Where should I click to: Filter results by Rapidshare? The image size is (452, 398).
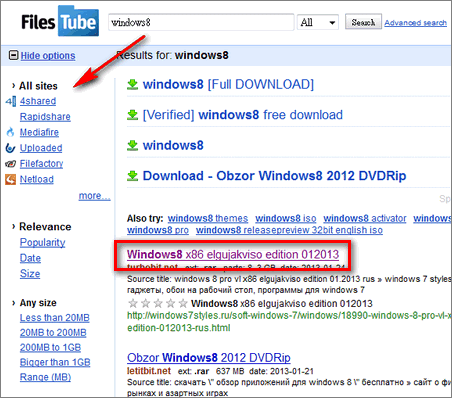45,117
